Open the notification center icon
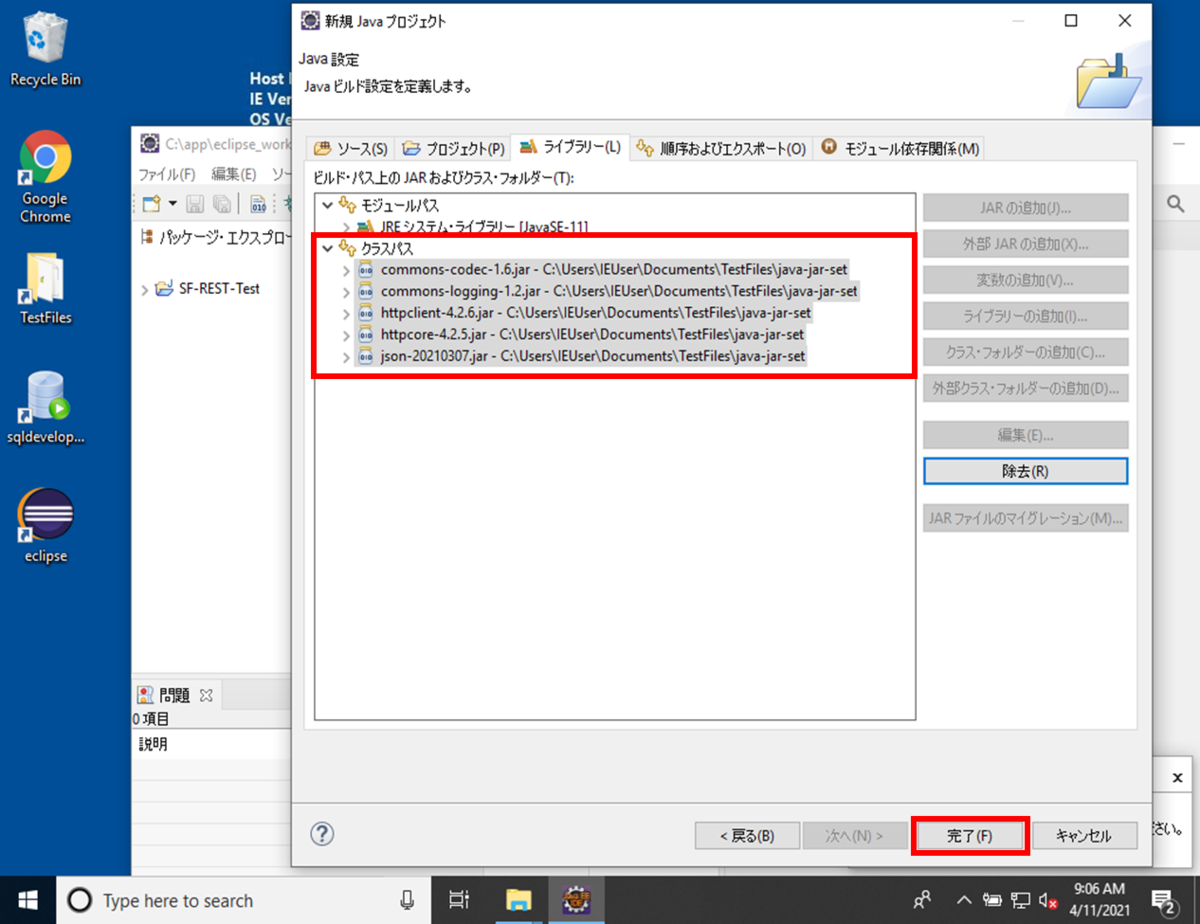Image resolution: width=1200 pixels, height=924 pixels. [x=1164, y=900]
